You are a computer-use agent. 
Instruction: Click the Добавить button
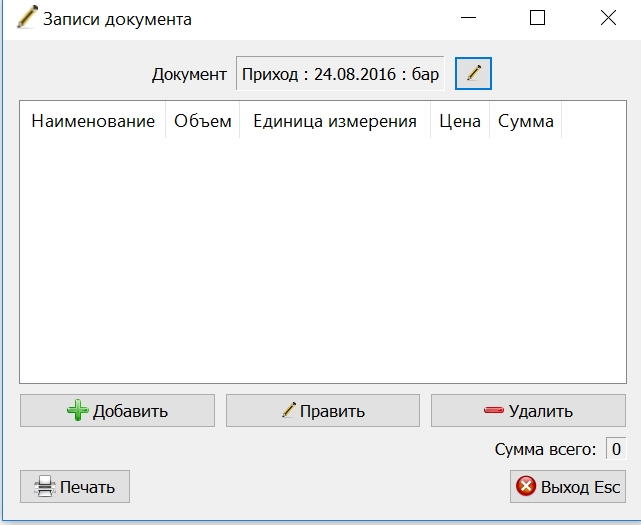(x=117, y=411)
